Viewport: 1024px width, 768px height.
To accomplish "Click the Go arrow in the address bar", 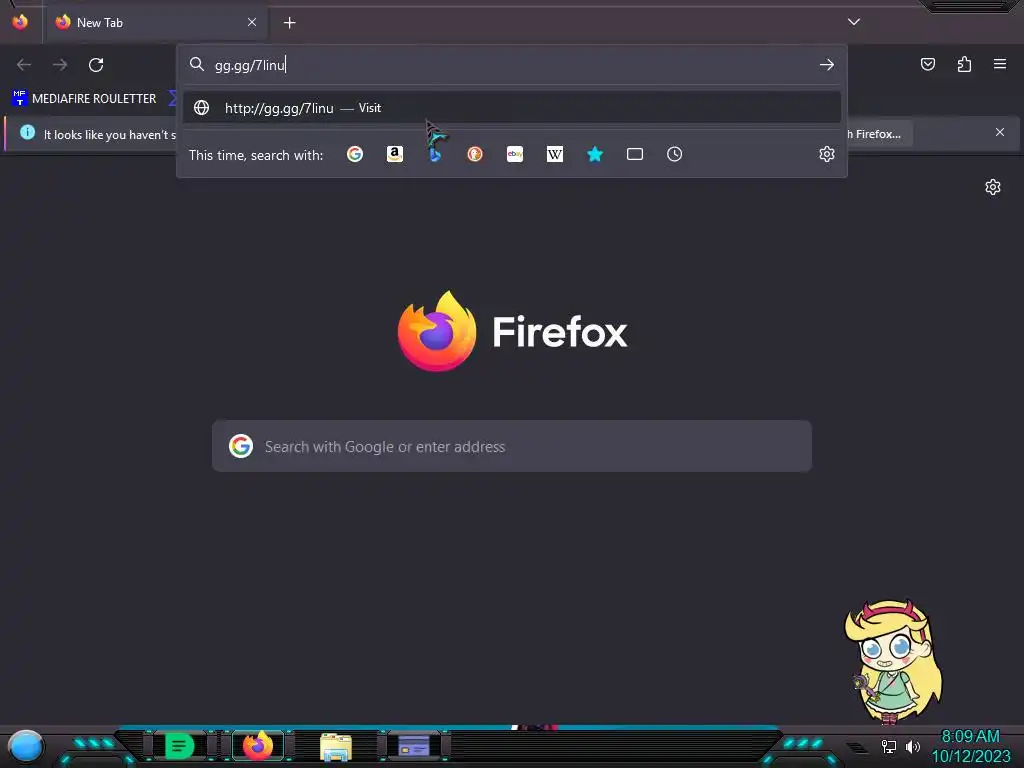I will tap(827, 65).
